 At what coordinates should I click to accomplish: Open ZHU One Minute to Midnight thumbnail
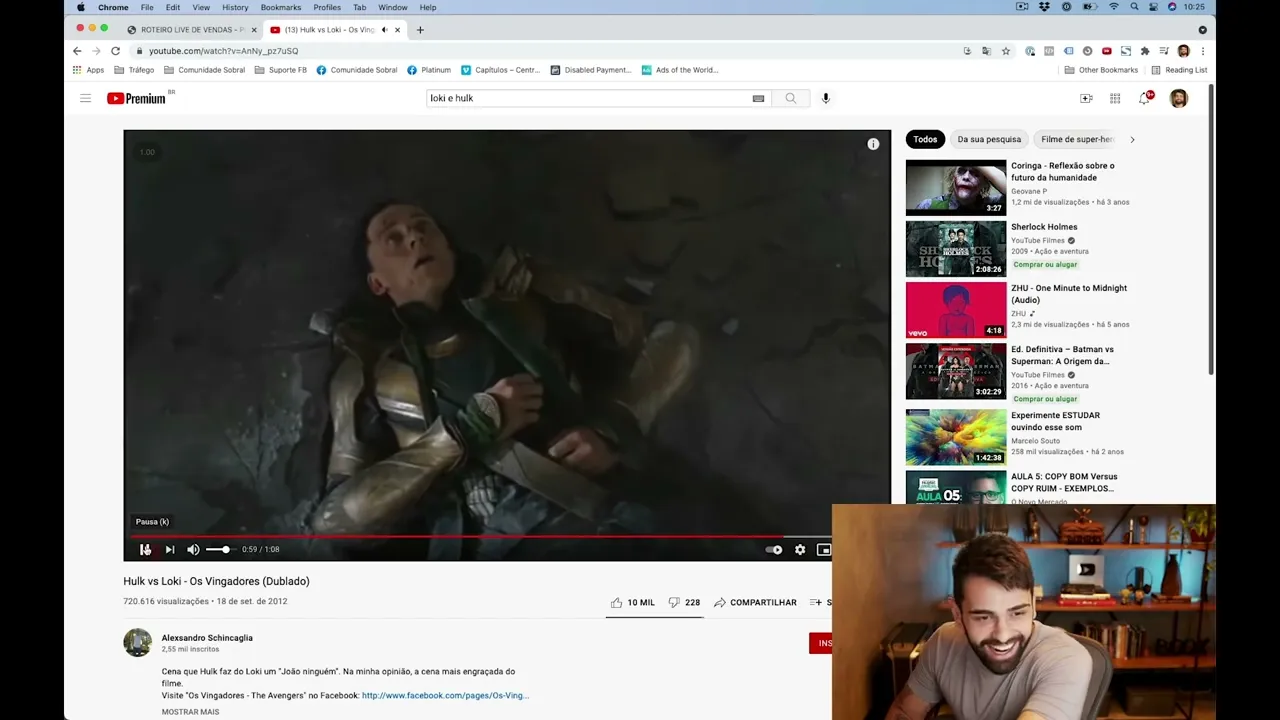[956, 310]
